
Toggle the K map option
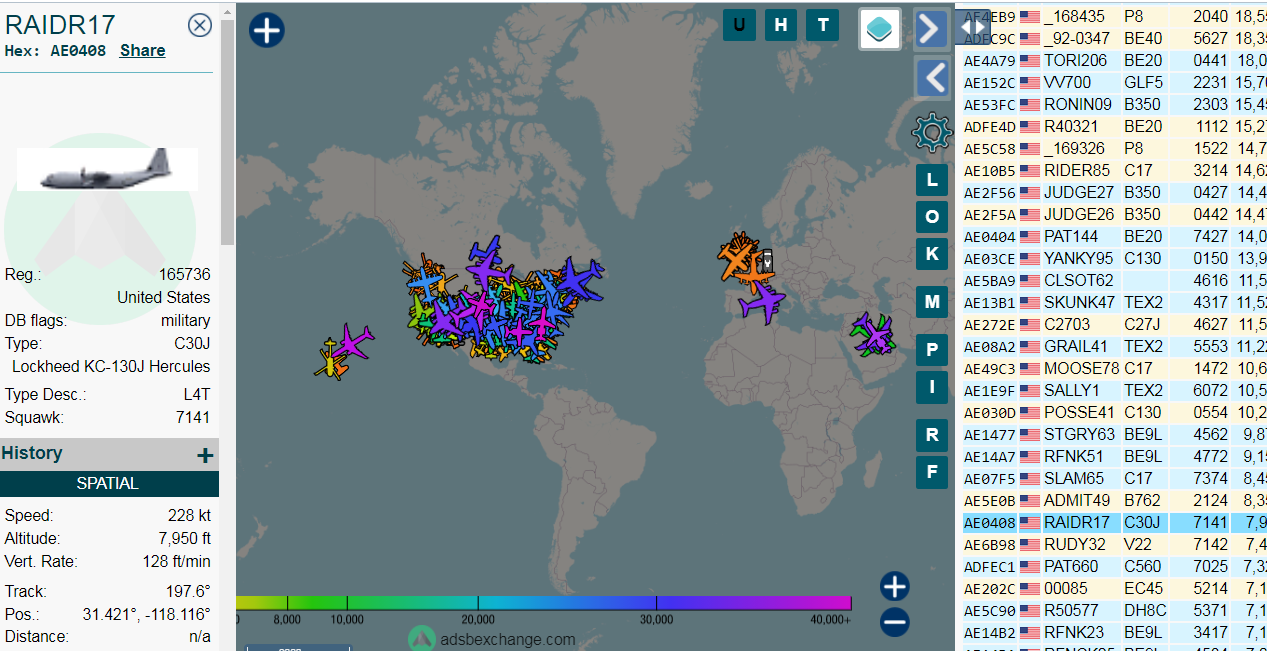932,254
